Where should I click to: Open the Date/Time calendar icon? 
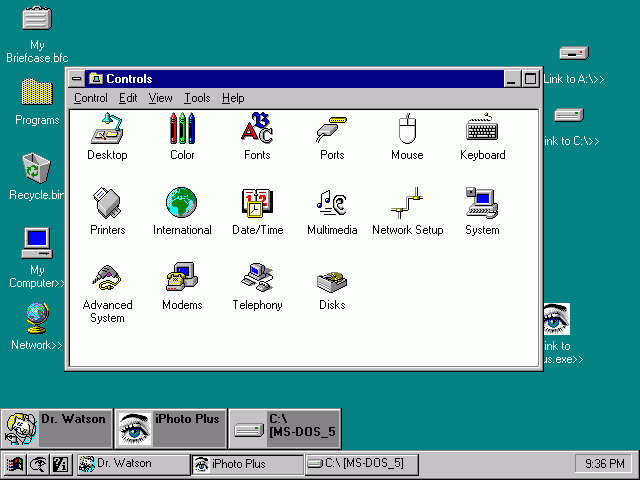(x=257, y=203)
